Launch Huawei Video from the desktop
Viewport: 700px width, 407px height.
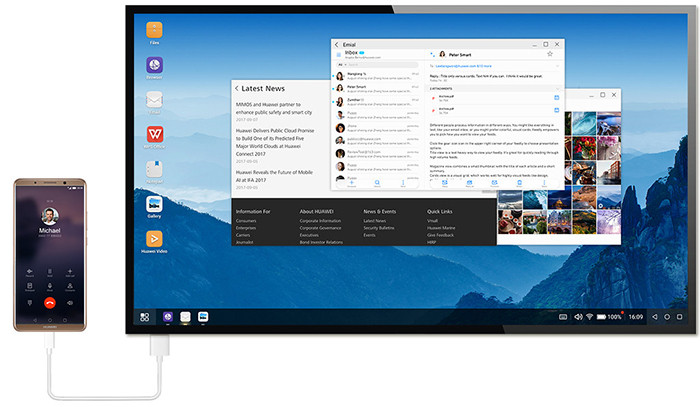154,239
